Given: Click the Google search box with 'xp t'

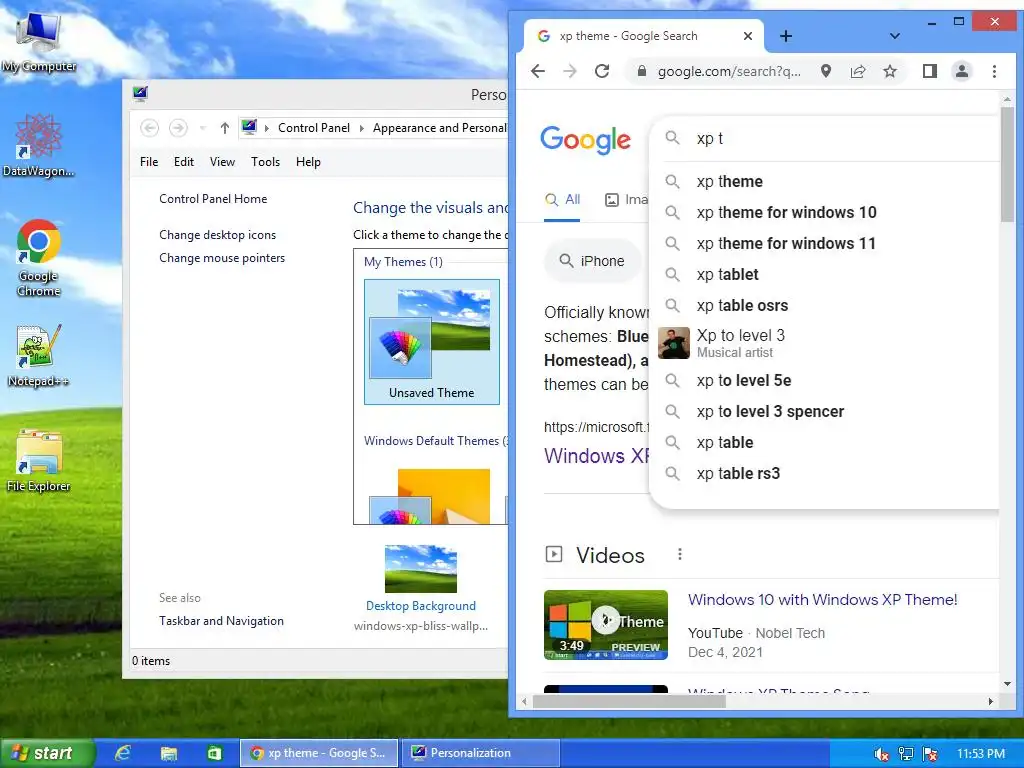Looking at the screenshot, I should click(826, 138).
